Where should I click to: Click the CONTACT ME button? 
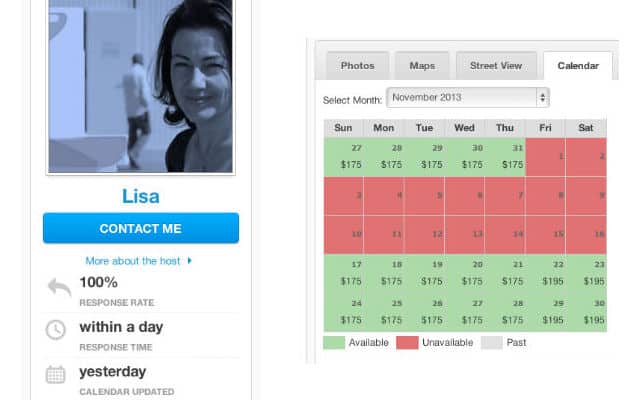141,228
